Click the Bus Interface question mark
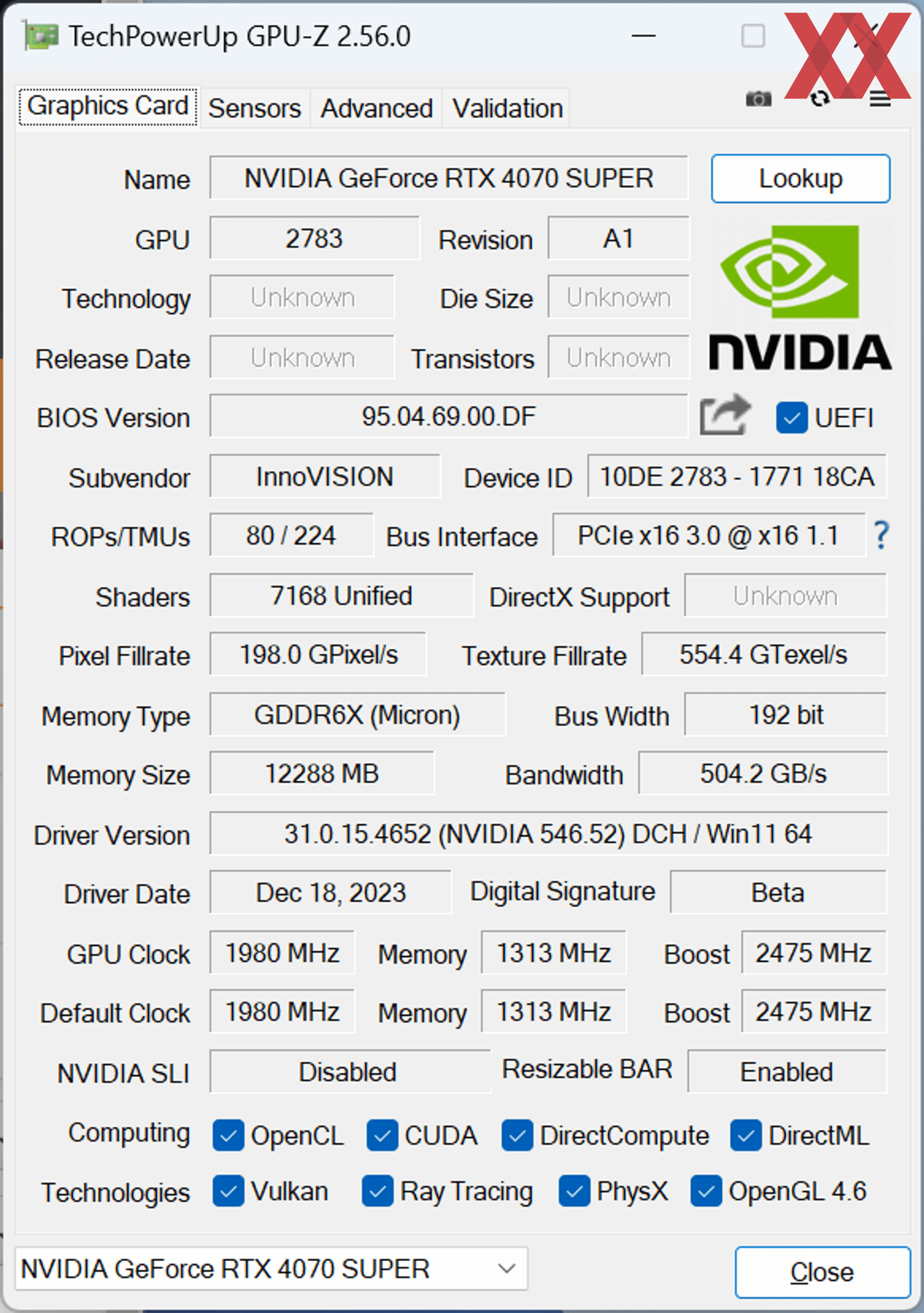 pos(881,535)
